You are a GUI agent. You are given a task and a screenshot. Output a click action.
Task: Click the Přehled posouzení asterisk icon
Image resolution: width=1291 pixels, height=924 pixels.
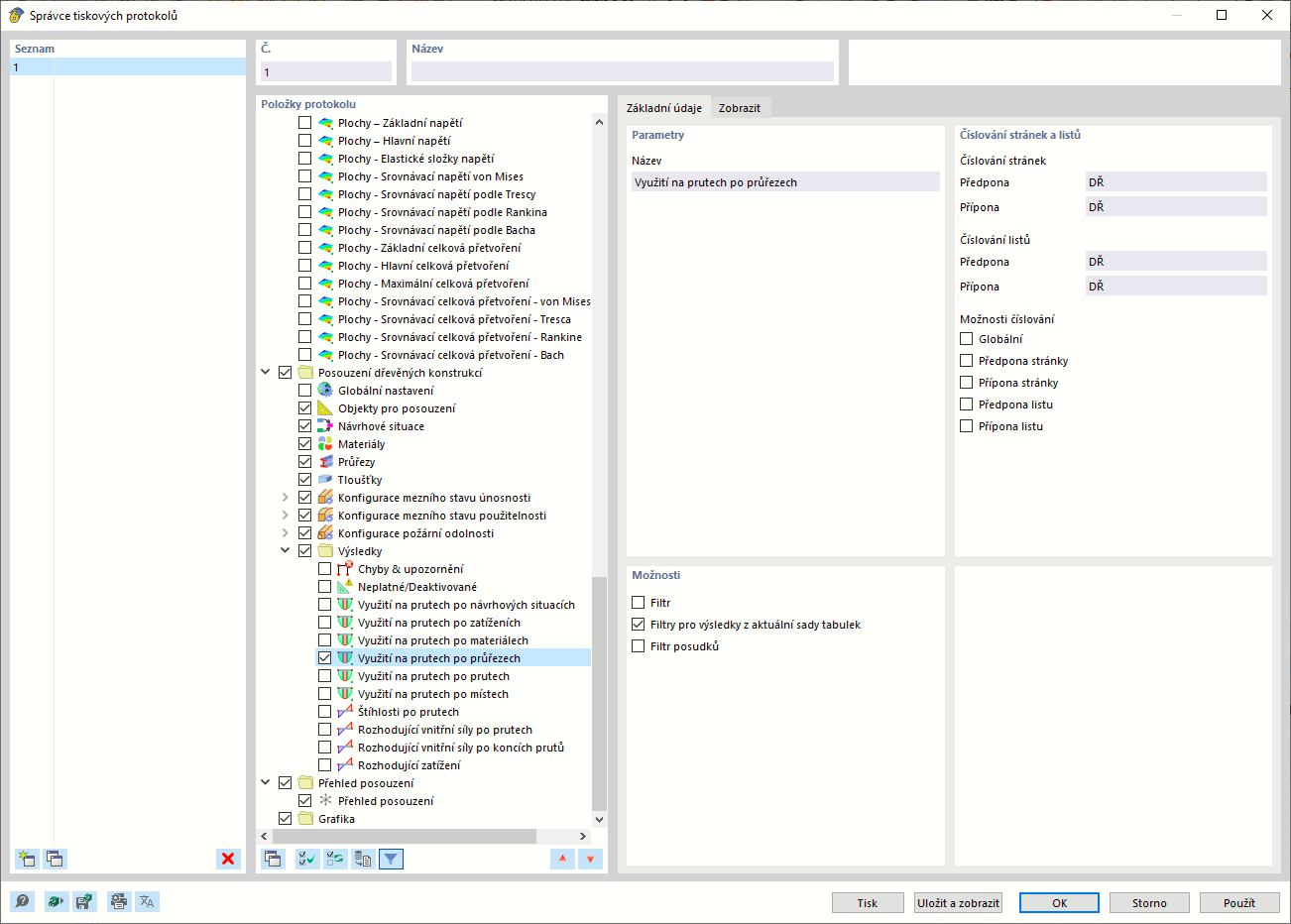coord(325,801)
